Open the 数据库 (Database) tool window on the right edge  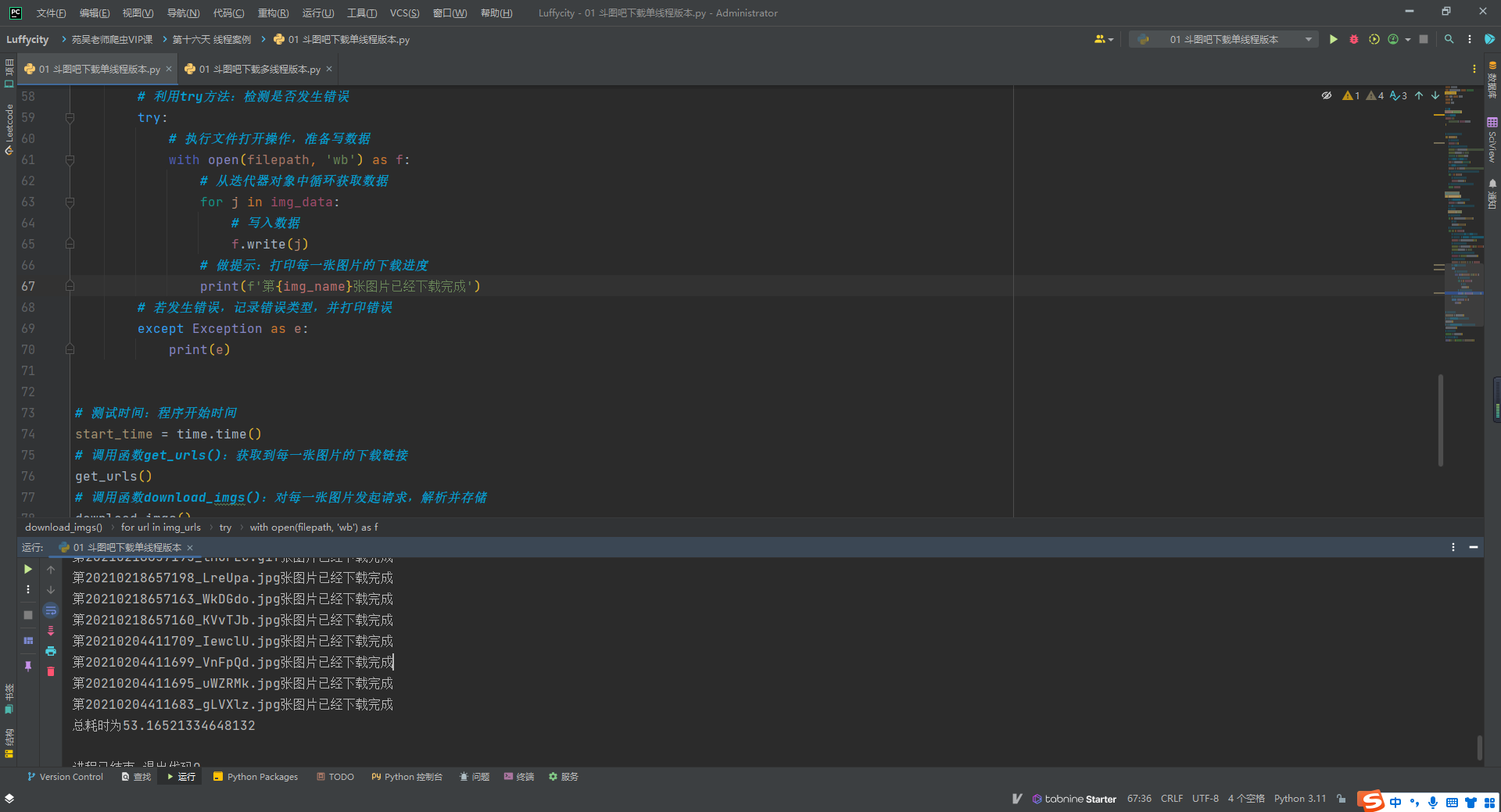pyautogui.click(x=1492, y=80)
